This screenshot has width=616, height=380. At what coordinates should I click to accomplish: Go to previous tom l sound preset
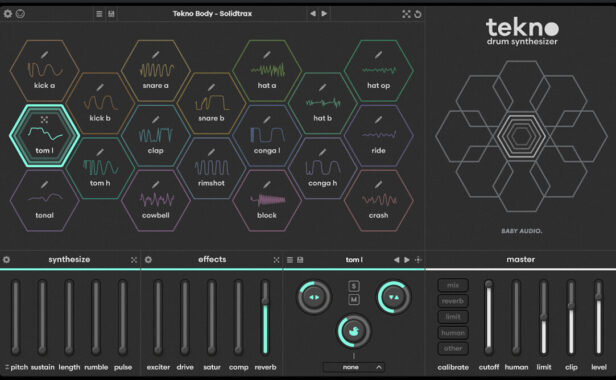pyautogui.click(x=396, y=260)
